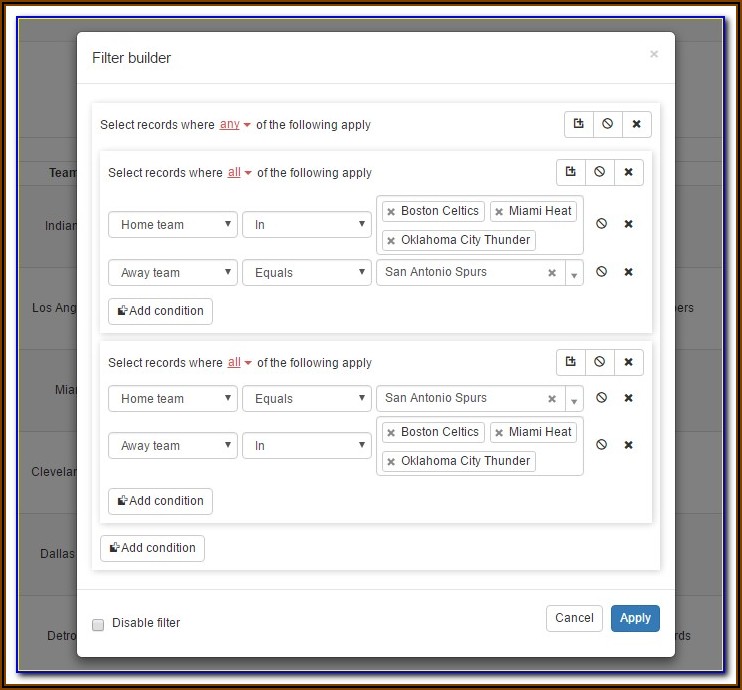
Task: Delete the first group's Home team condition
Action: [x=629, y=224]
